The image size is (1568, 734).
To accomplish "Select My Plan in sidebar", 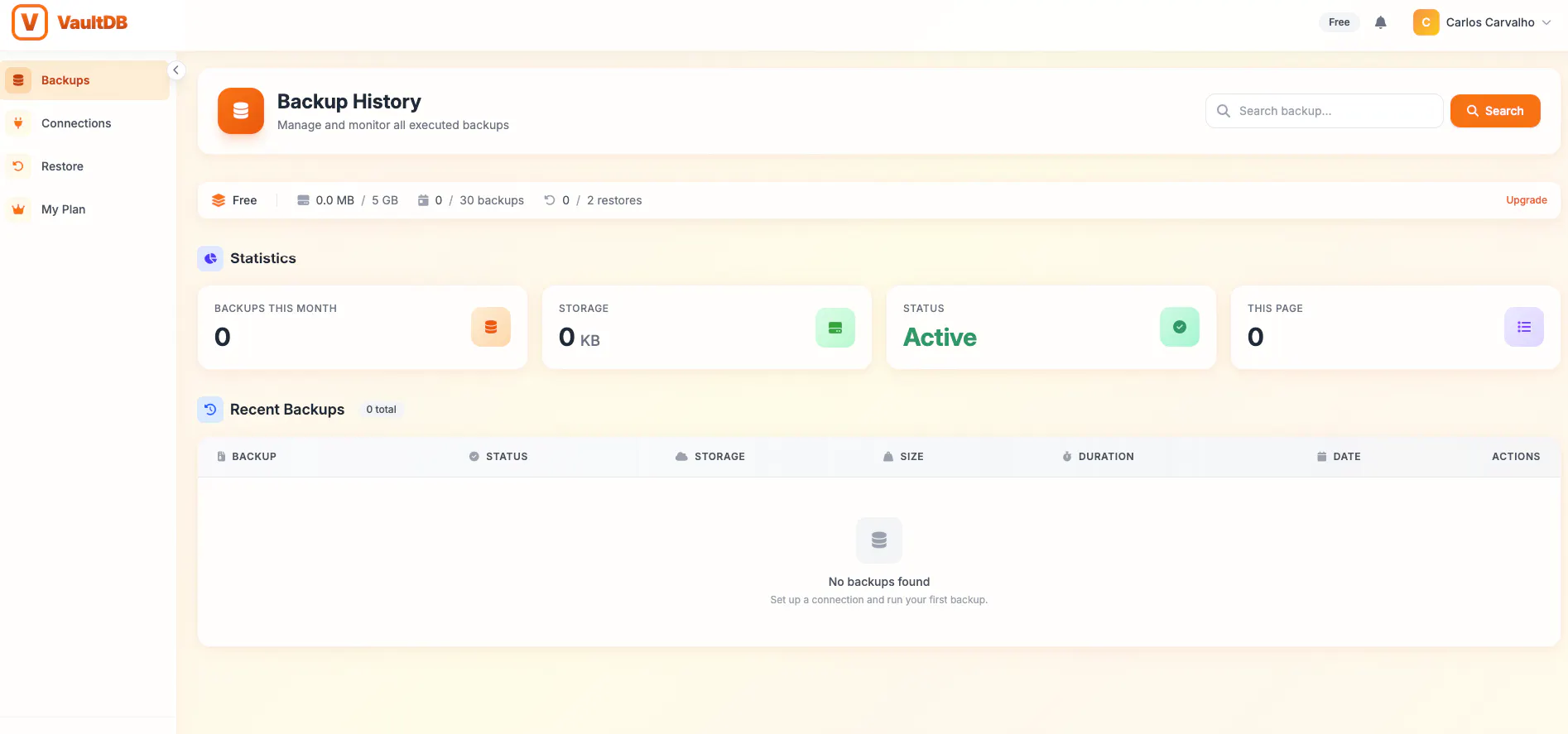I will (84, 209).
